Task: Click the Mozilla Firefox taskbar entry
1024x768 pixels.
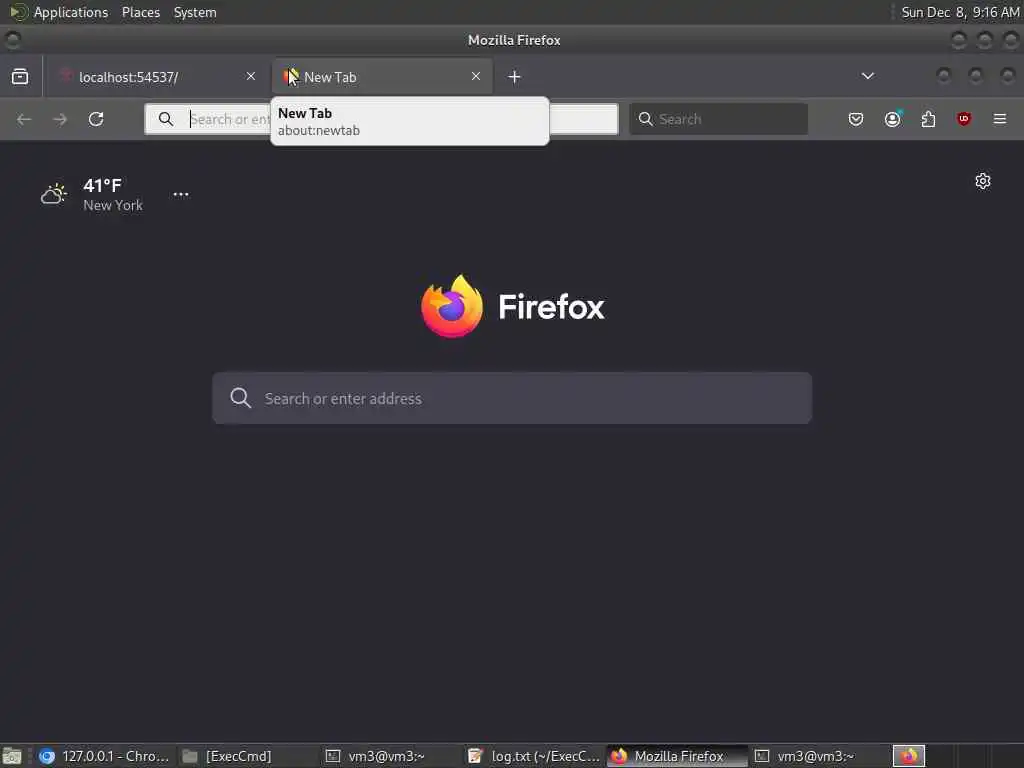Action: click(x=678, y=756)
